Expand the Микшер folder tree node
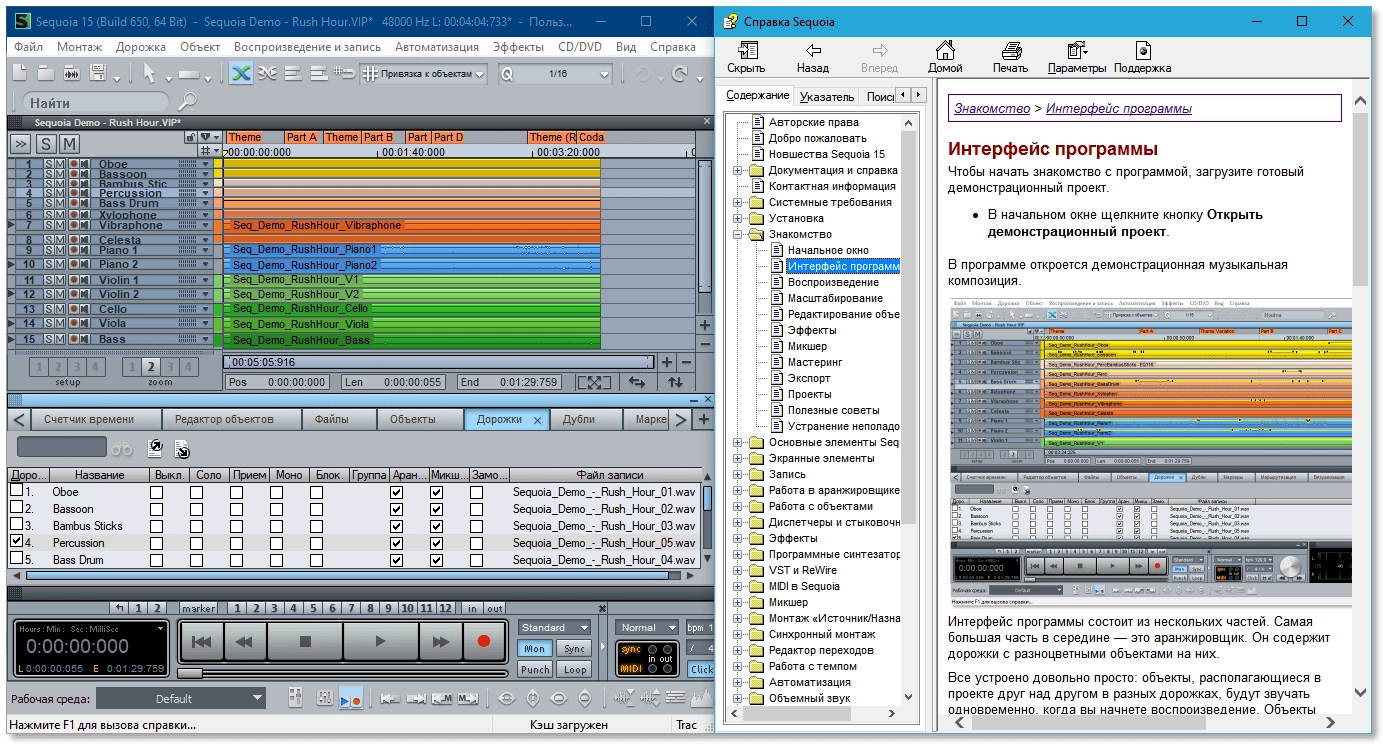1383x745 pixels. click(x=738, y=602)
